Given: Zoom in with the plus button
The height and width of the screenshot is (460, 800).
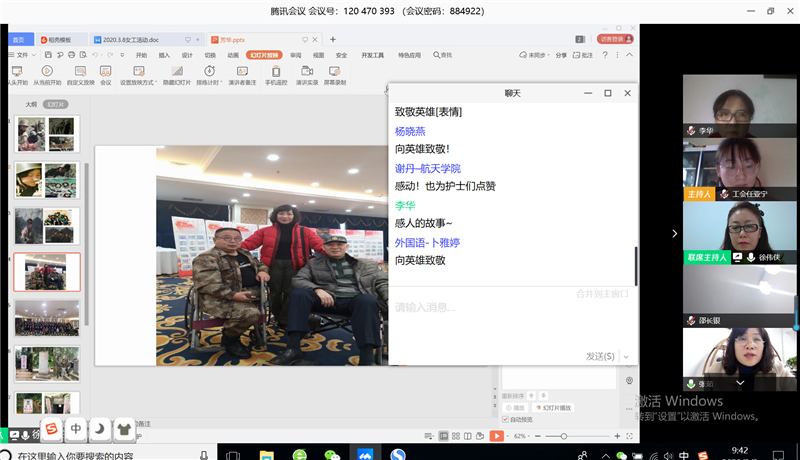Looking at the screenshot, I should coord(617,436).
